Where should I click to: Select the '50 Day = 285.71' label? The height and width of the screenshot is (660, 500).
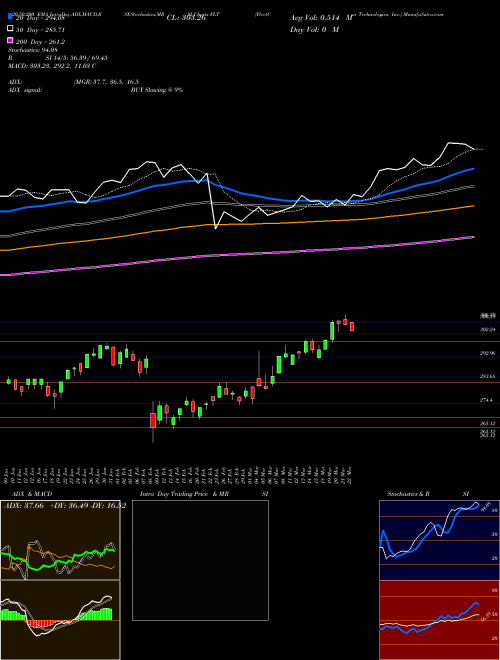(x=40, y=30)
